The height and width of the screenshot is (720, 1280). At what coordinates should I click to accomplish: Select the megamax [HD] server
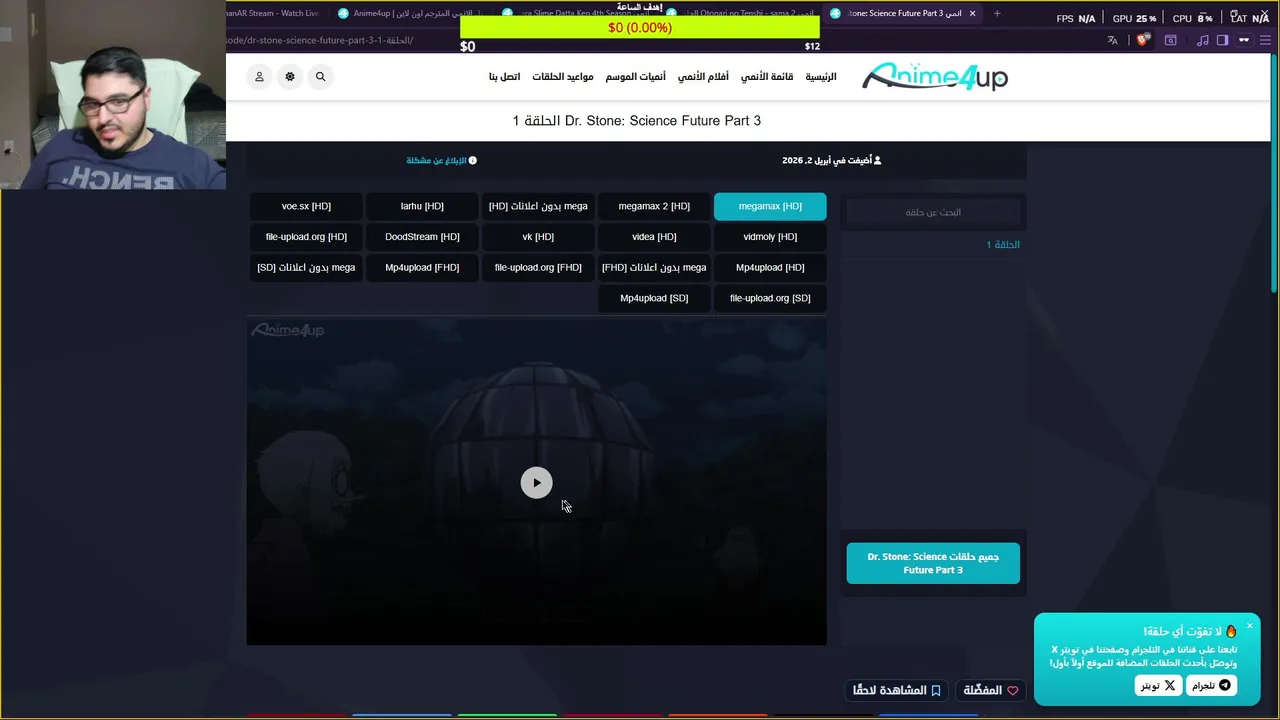[770, 206]
